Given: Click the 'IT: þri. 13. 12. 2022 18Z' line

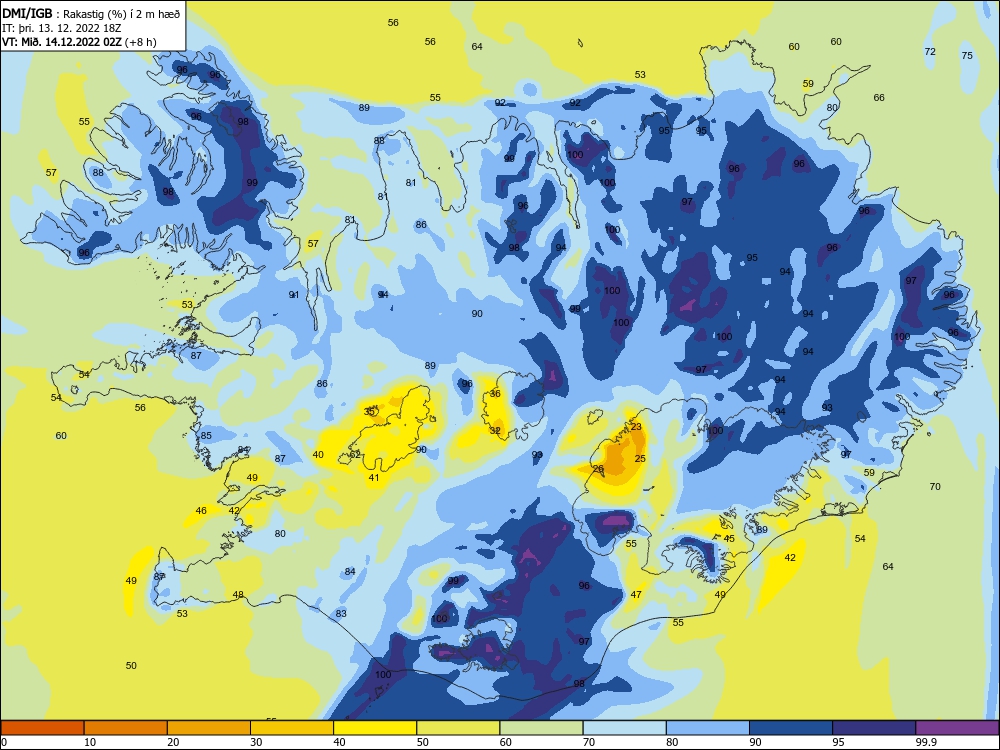Looking at the screenshot, I should click(x=62, y=28).
